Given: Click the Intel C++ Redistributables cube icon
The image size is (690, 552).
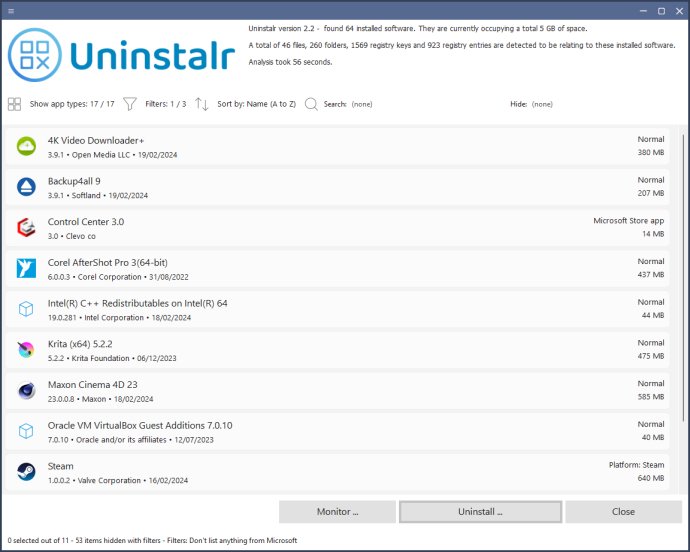Looking at the screenshot, I should tap(26, 309).
